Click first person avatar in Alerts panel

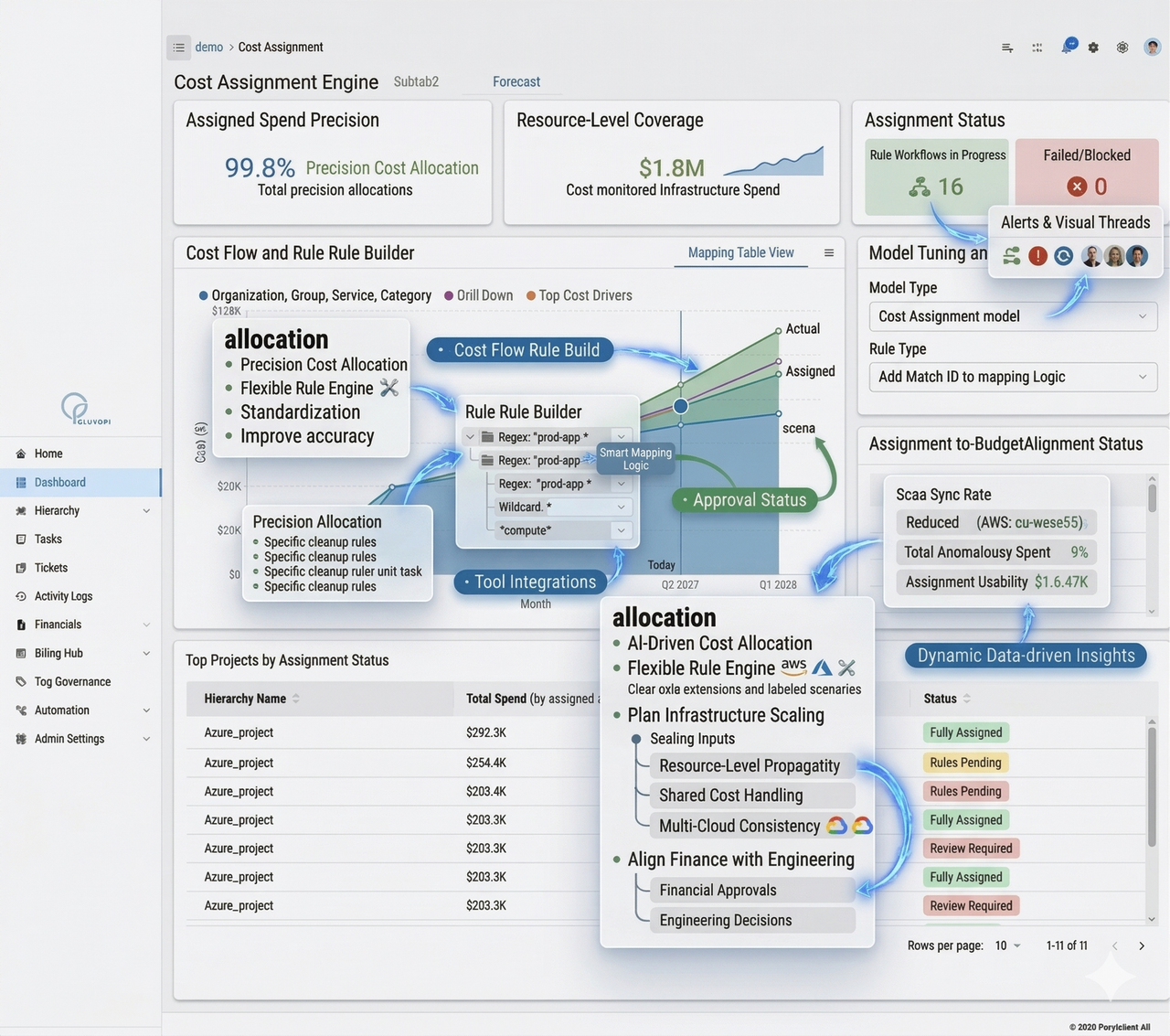(1092, 256)
